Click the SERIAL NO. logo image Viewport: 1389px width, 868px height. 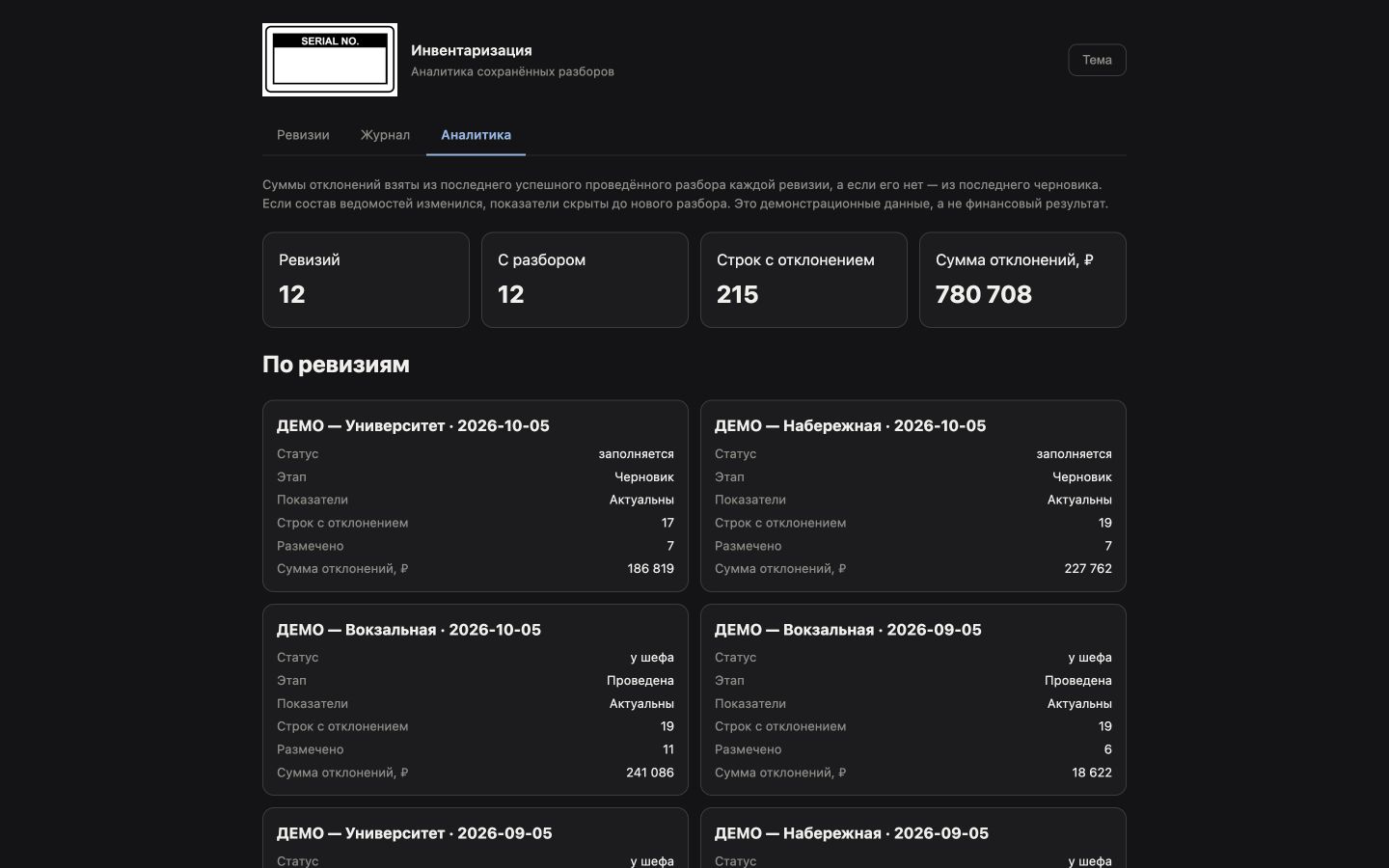(x=330, y=60)
